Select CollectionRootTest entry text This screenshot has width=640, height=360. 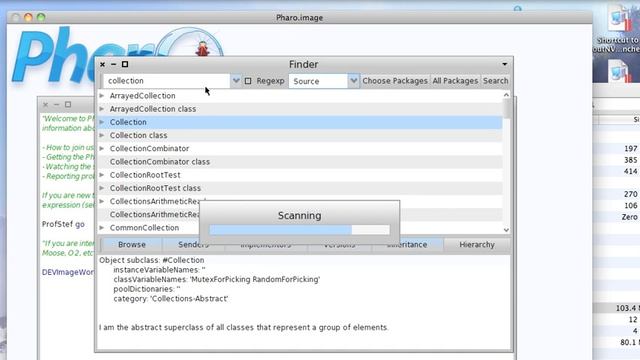coord(145,175)
